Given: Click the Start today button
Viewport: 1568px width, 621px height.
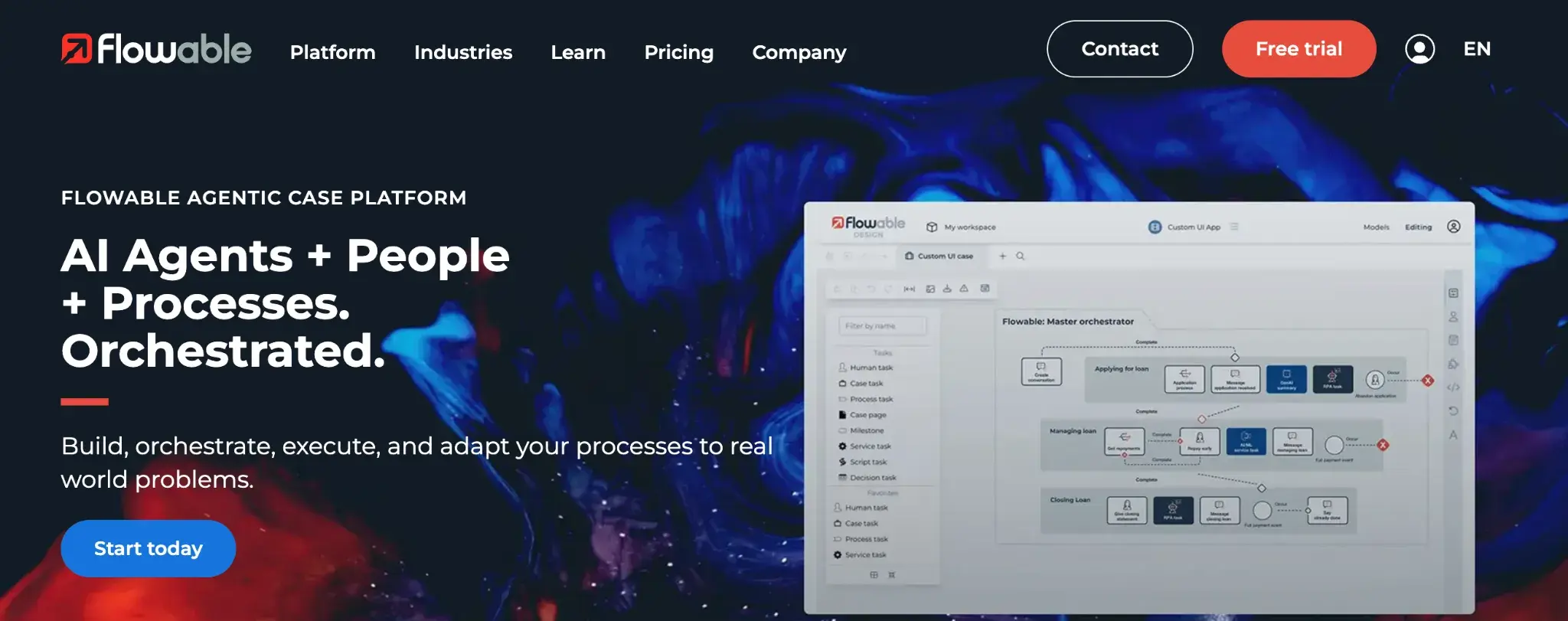Looking at the screenshot, I should pyautogui.click(x=149, y=548).
